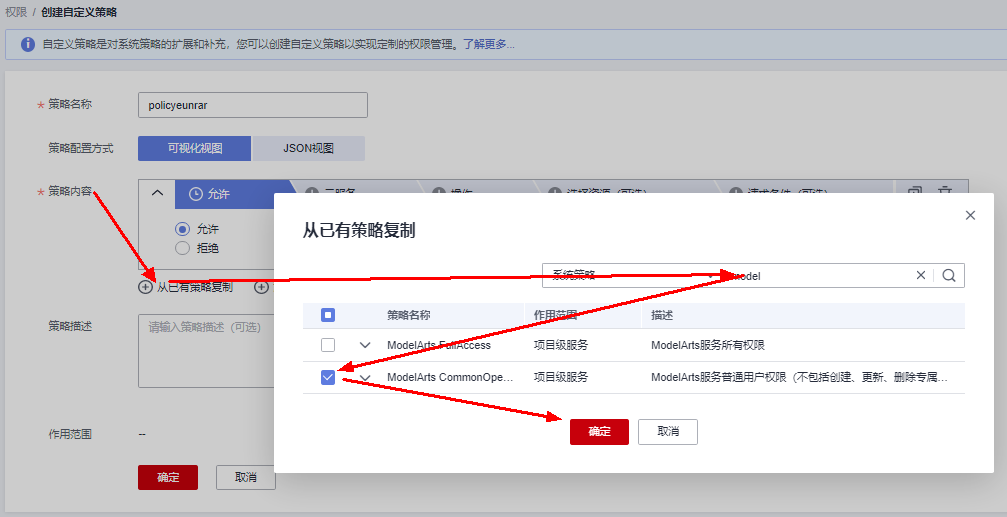Click 确定 in the dialog

coord(599,432)
